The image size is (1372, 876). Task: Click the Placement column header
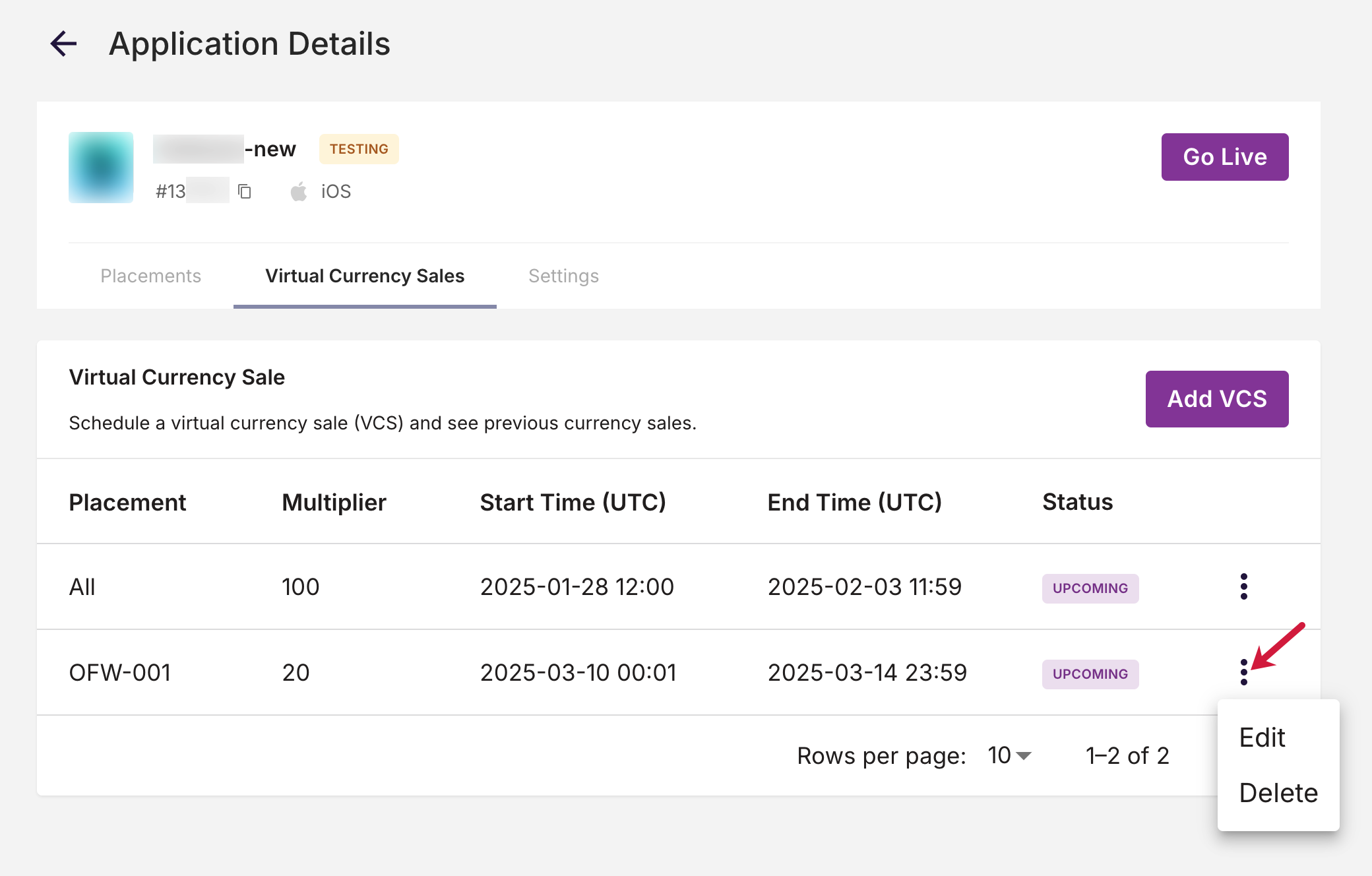[127, 503]
